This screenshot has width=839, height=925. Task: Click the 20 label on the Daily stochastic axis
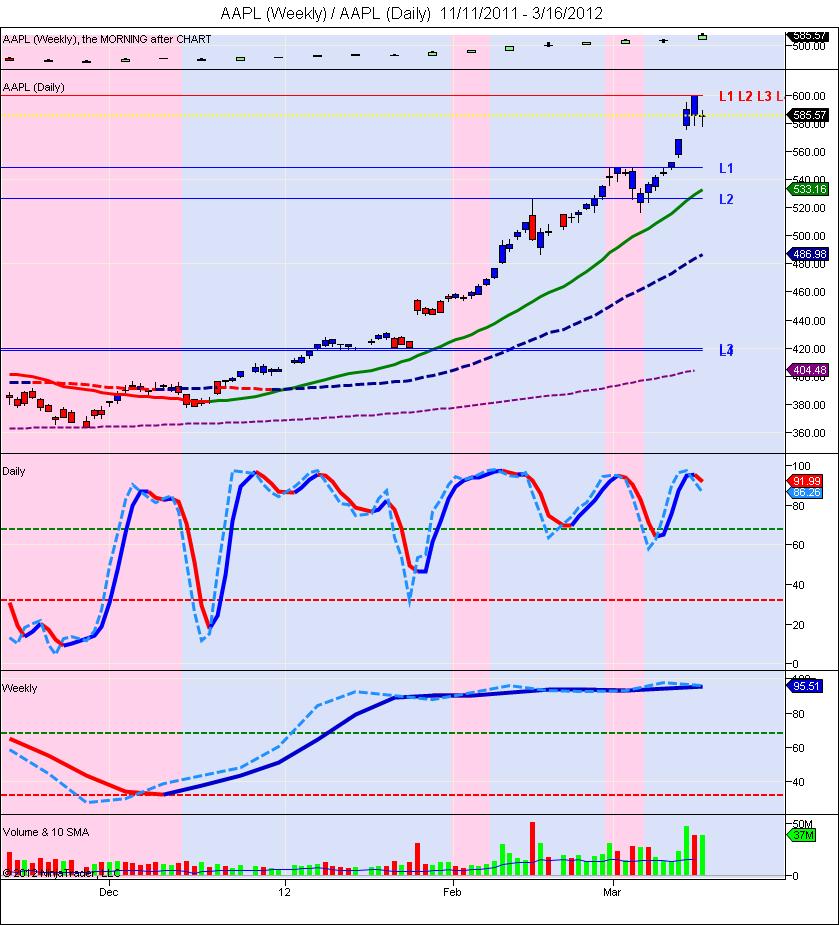pos(799,625)
